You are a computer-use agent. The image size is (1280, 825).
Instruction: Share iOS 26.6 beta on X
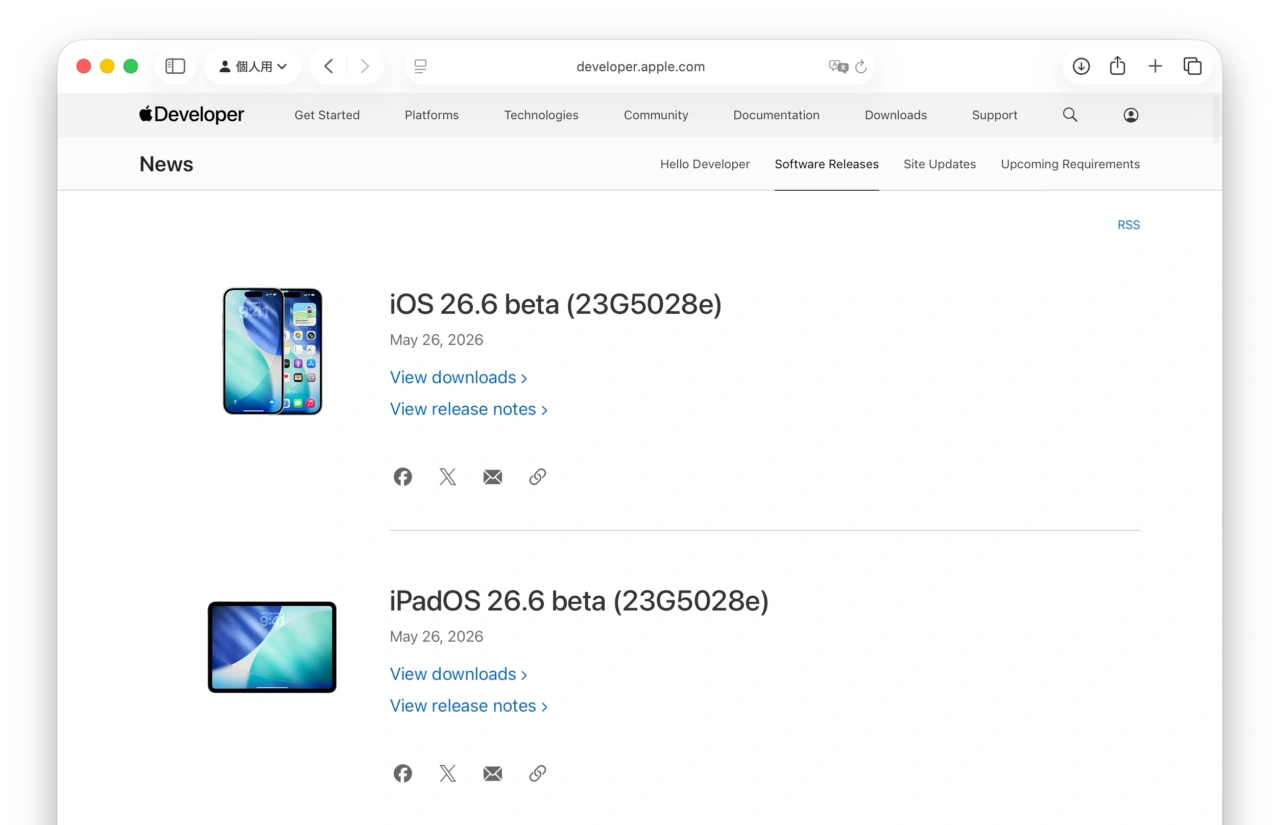(448, 477)
